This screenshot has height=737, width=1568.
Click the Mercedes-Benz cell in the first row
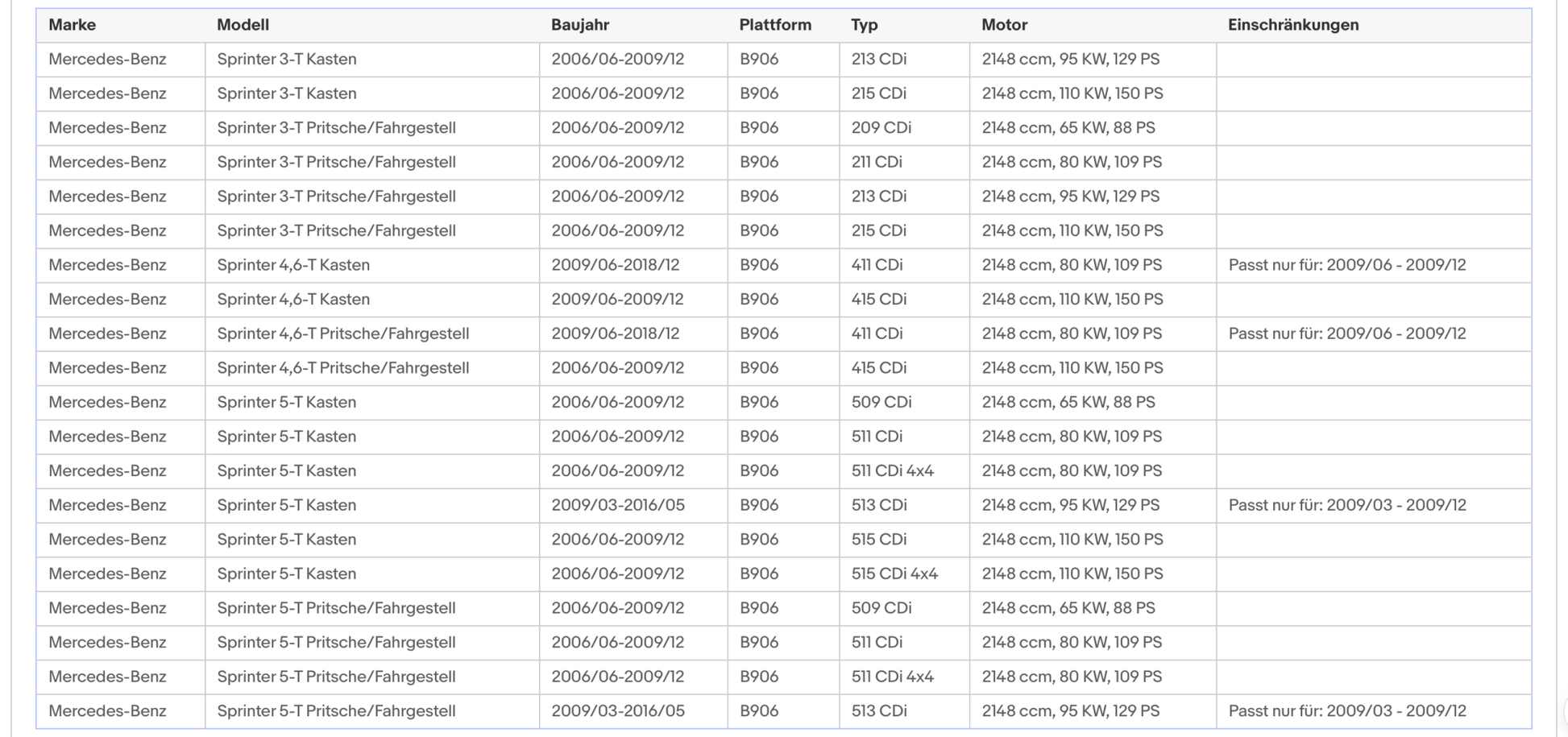(x=107, y=60)
